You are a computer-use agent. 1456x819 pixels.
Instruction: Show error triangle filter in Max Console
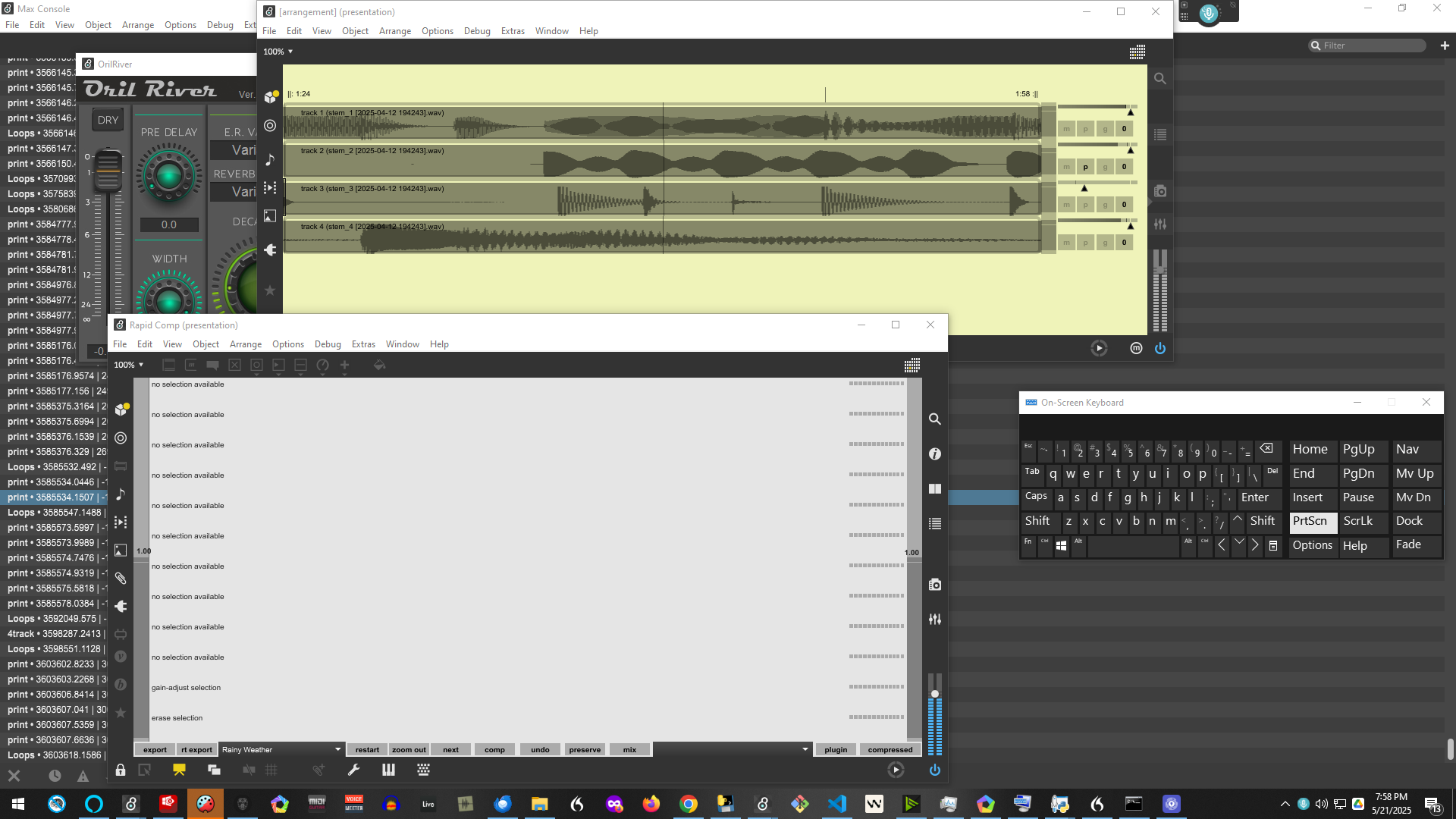(x=83, y=776)
